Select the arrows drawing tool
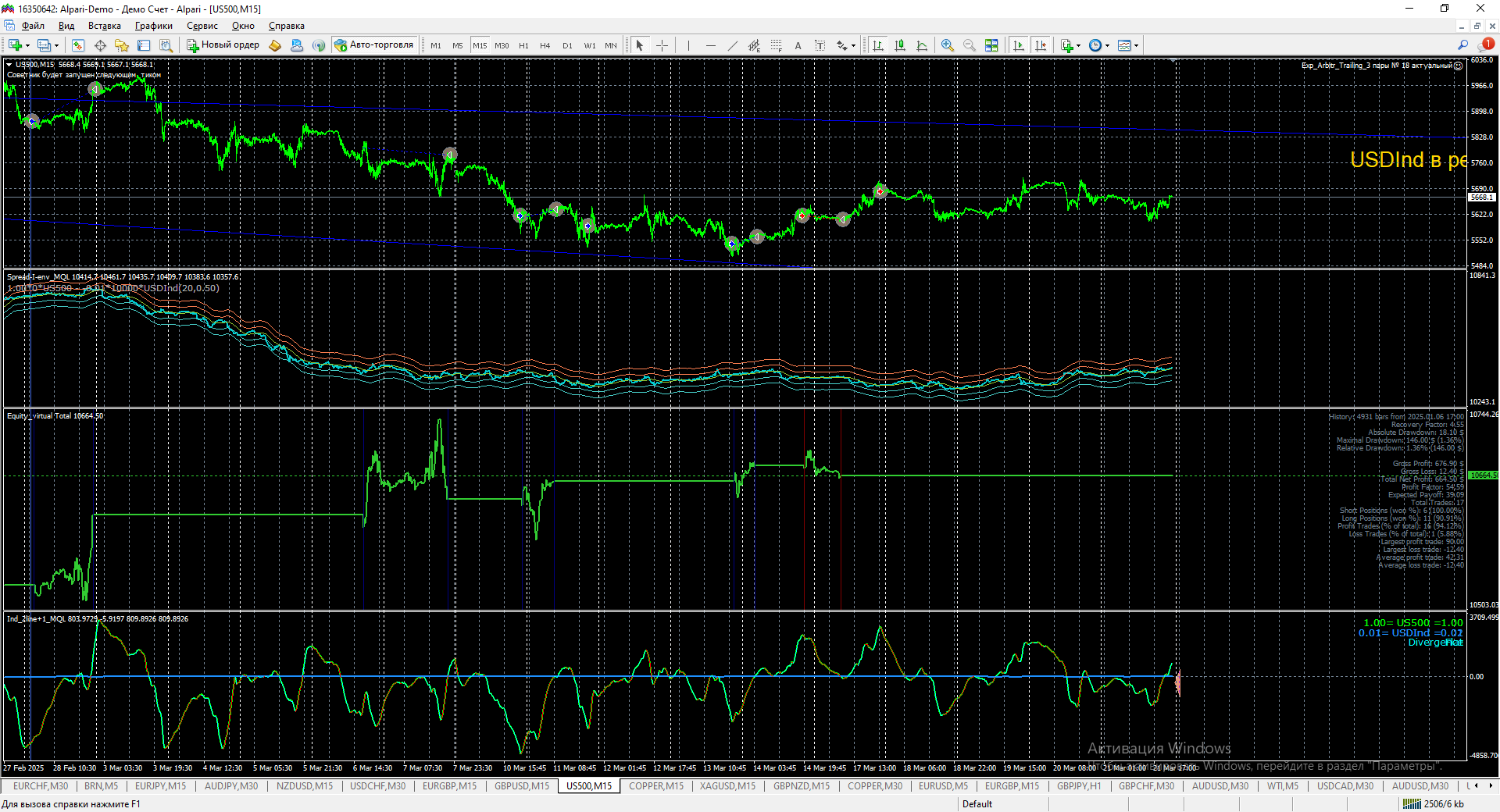Image resolution: width=1500 pixels, height=812 pixels. coord(842,45)
